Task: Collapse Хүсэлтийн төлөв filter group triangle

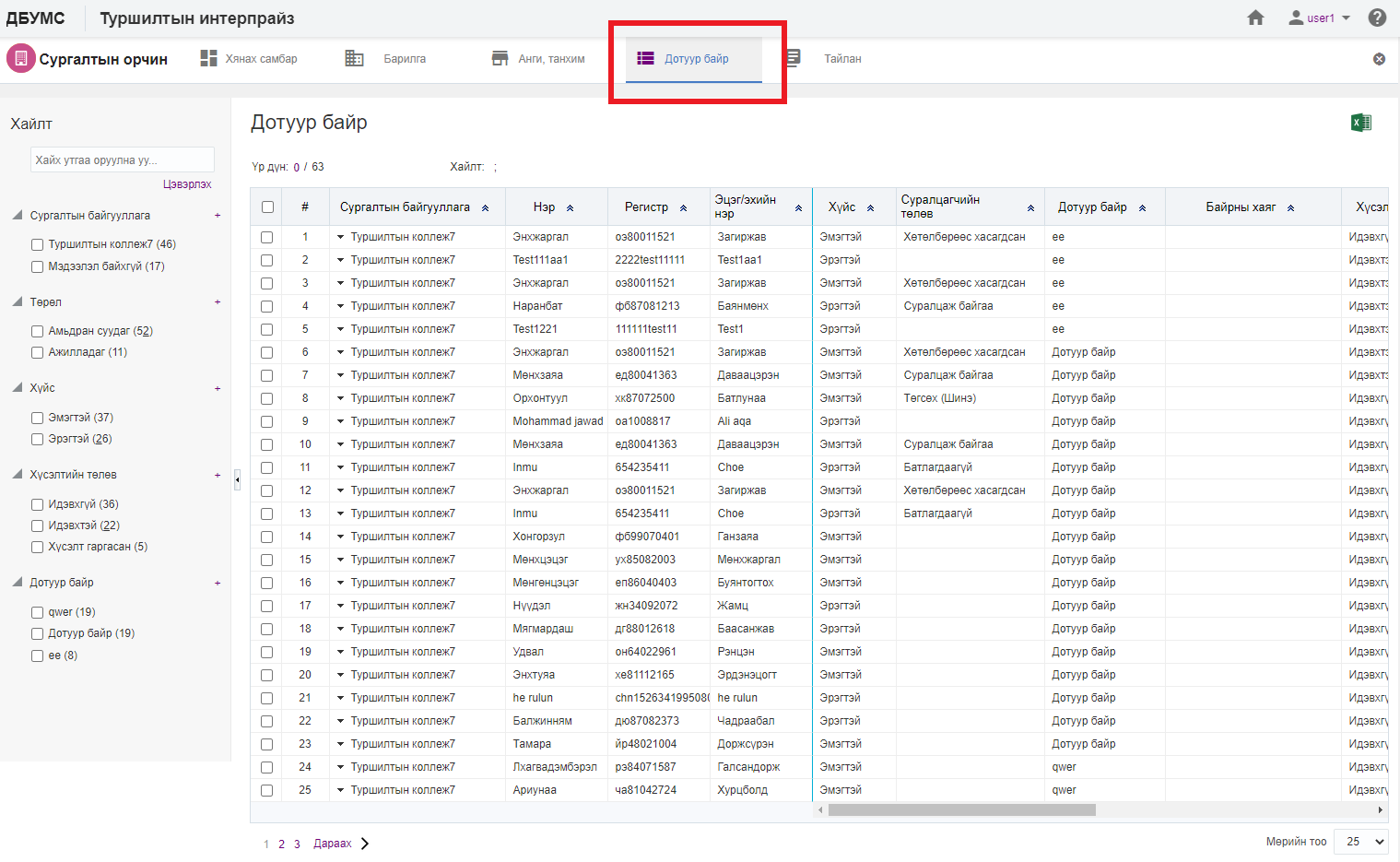Action: 18,474
